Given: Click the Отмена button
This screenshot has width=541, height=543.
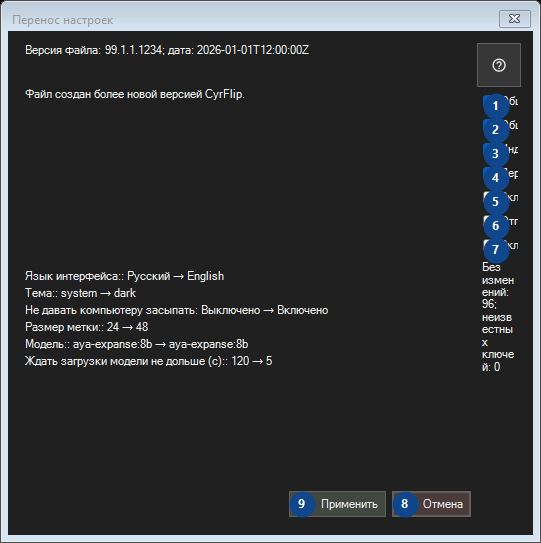Looking at the screenshot, I should (431, 504).
